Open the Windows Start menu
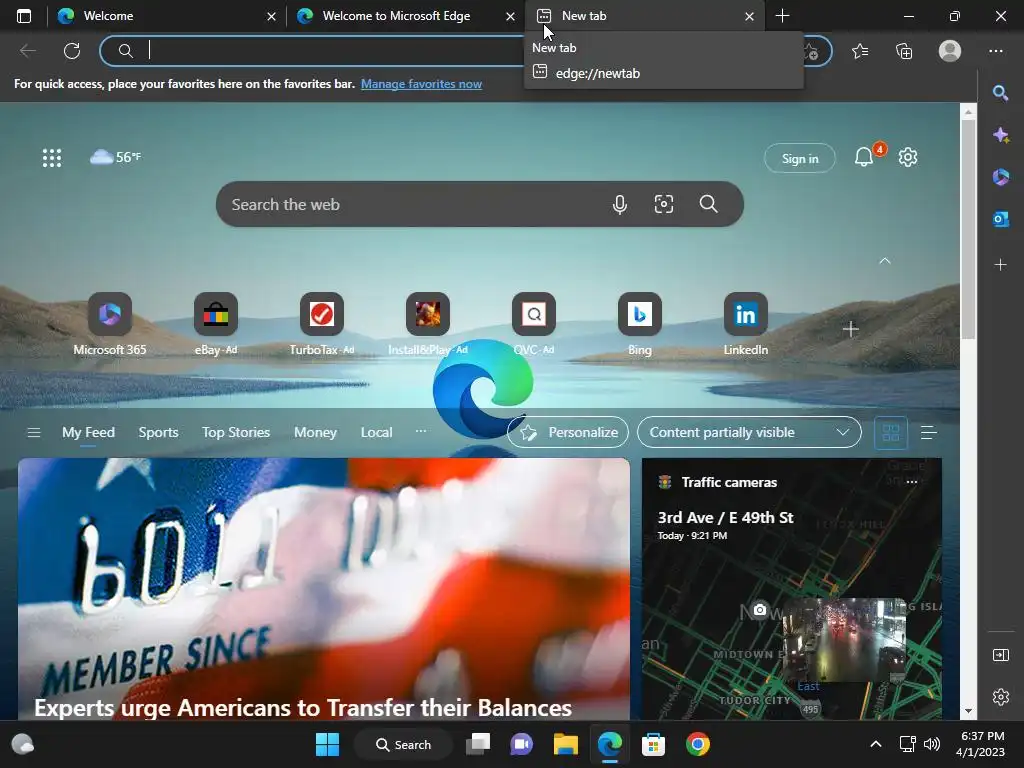The height and width of the screenshot is (768, 1024). pos(327,744)
